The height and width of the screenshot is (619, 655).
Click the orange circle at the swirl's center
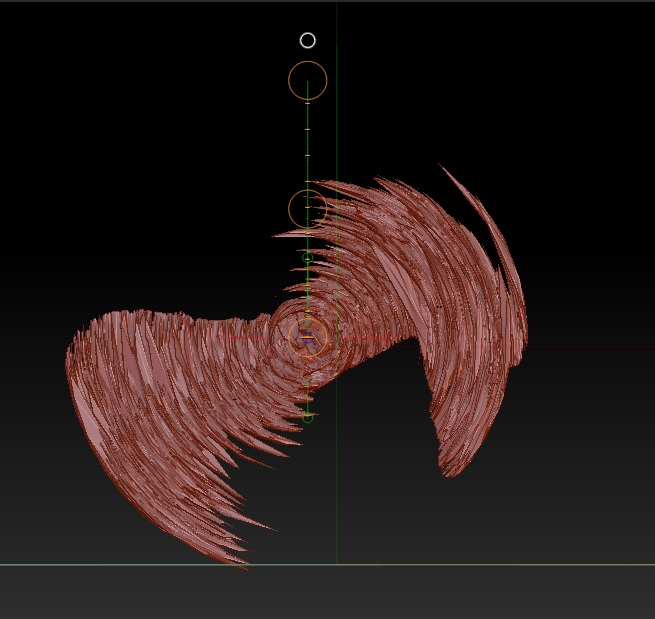pyautogui.click(x=307, y=337)
